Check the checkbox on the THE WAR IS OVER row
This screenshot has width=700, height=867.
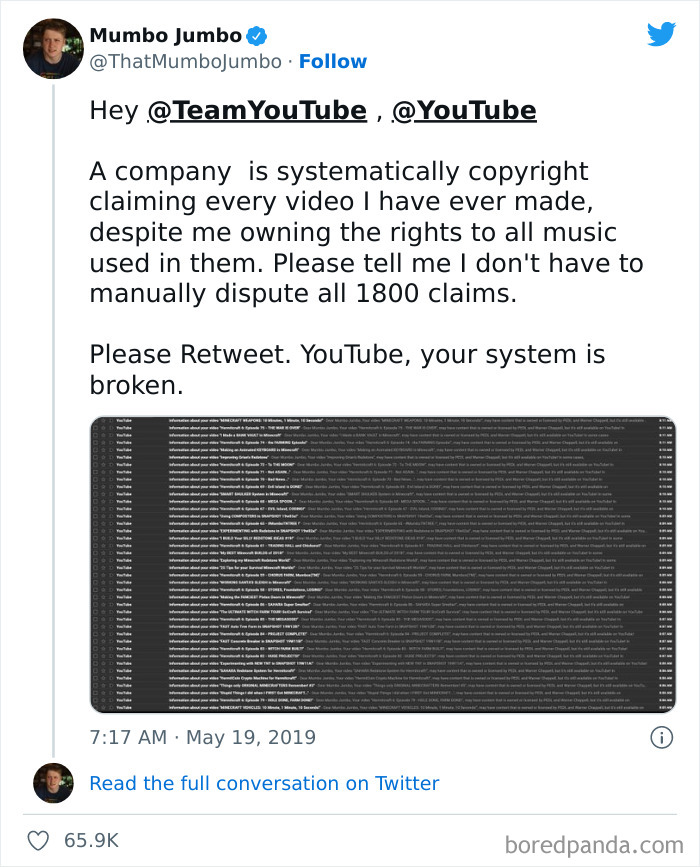tap(94, 429)
